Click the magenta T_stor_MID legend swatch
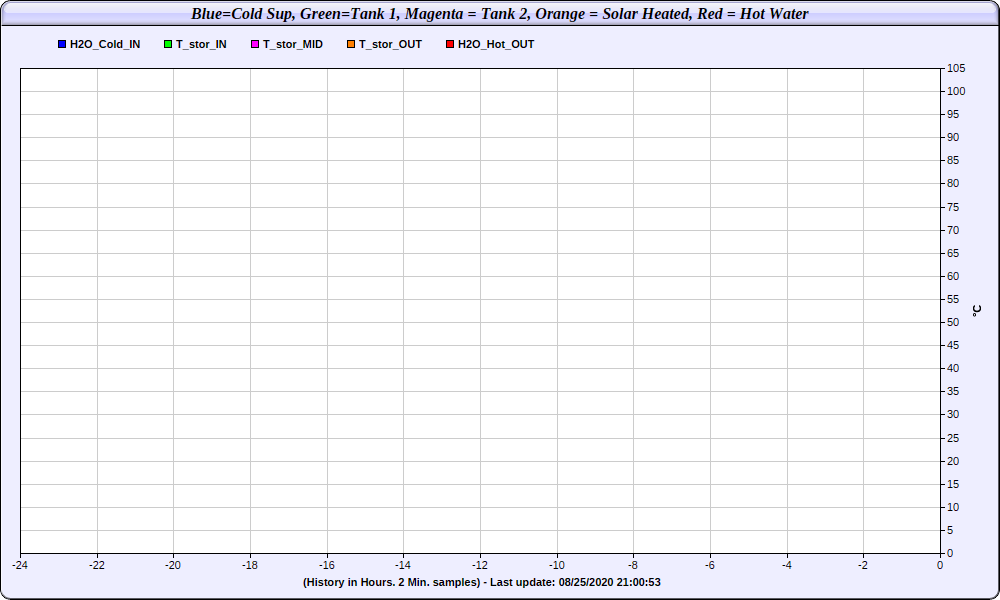The height and width of the screenshot is (600, 1000). 255,44
